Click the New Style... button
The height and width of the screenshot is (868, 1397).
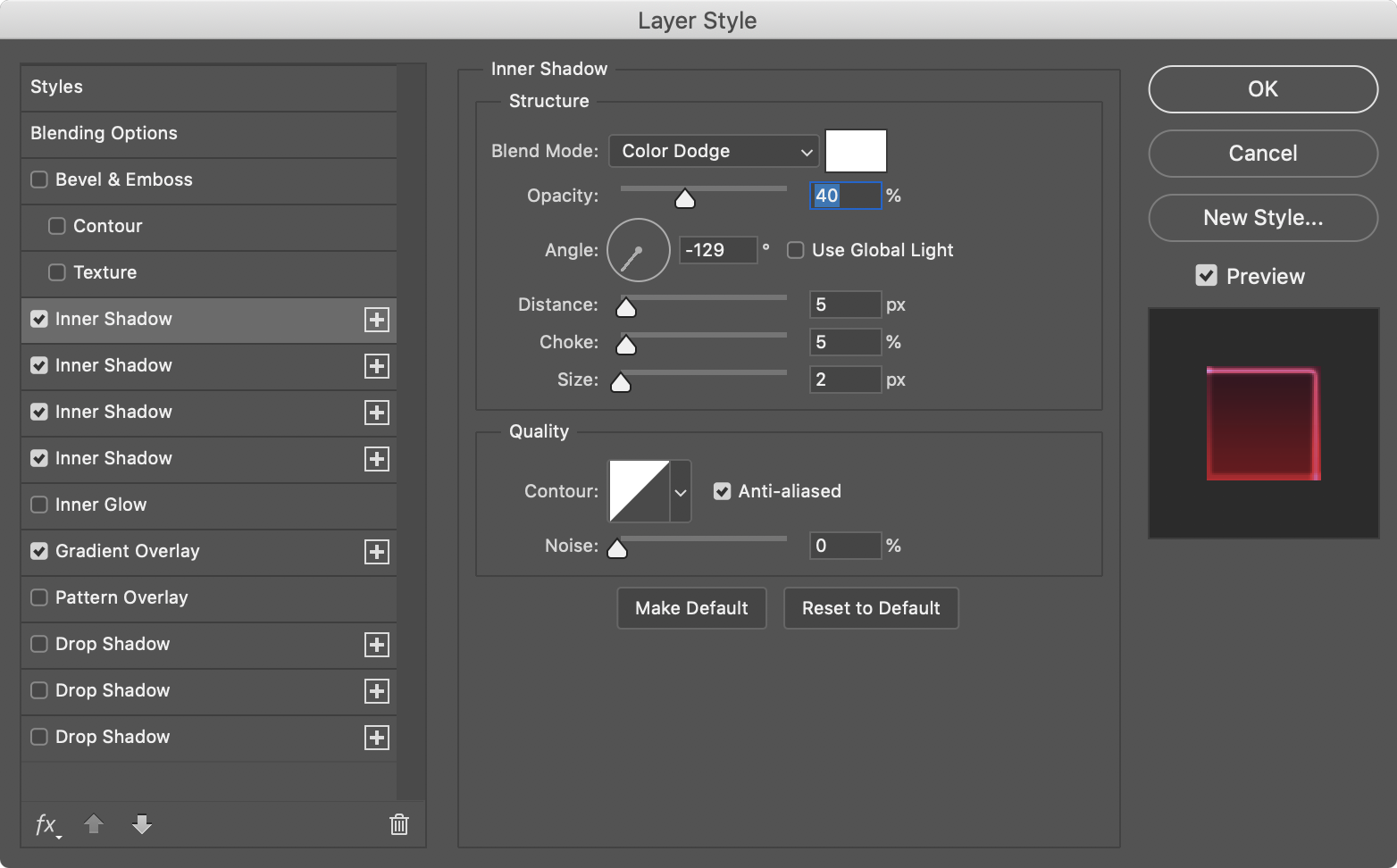(1262, 218)
